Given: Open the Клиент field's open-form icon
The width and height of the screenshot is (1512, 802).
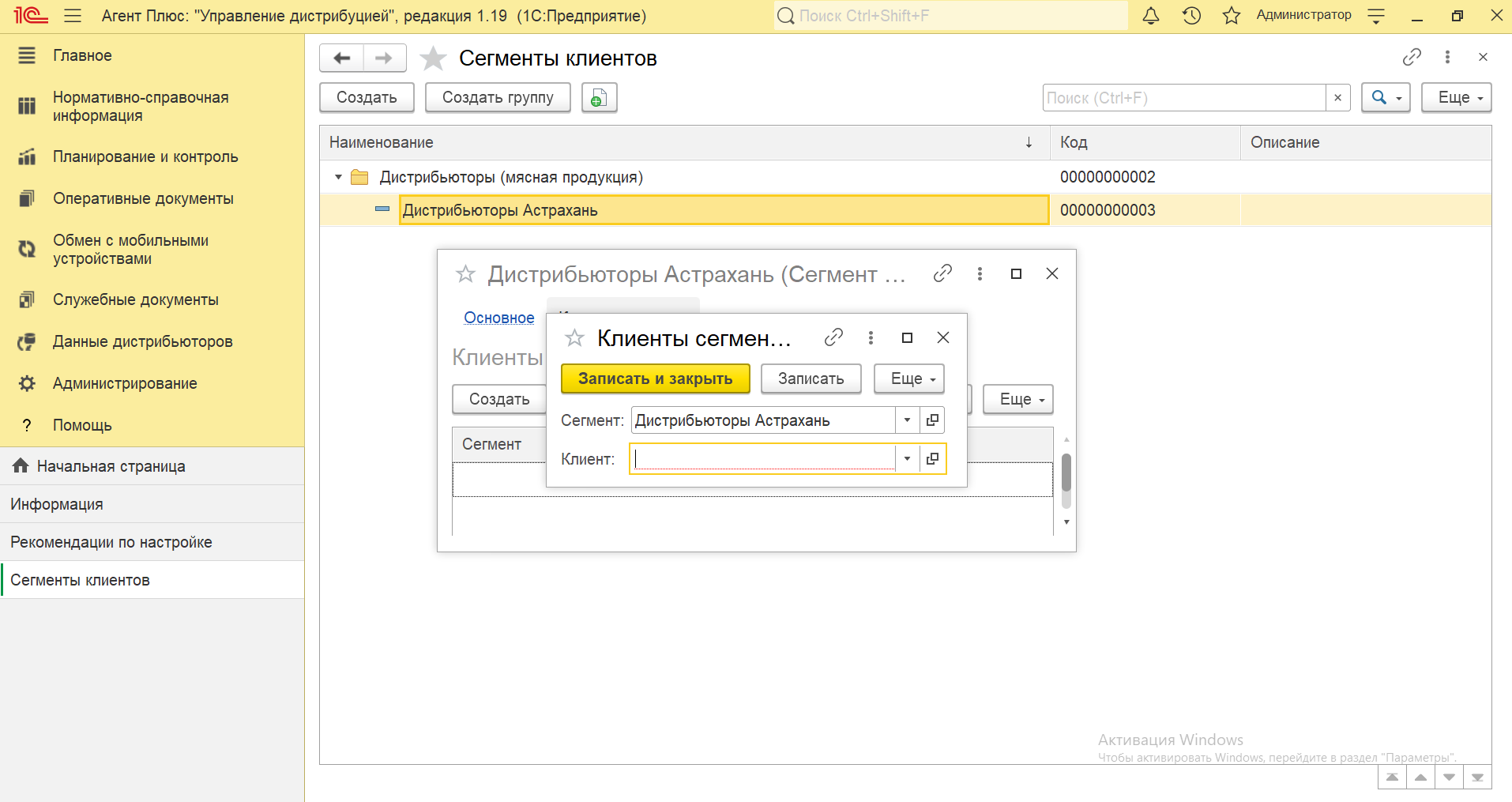Looking at the screenshot, I should coord(932,459).
